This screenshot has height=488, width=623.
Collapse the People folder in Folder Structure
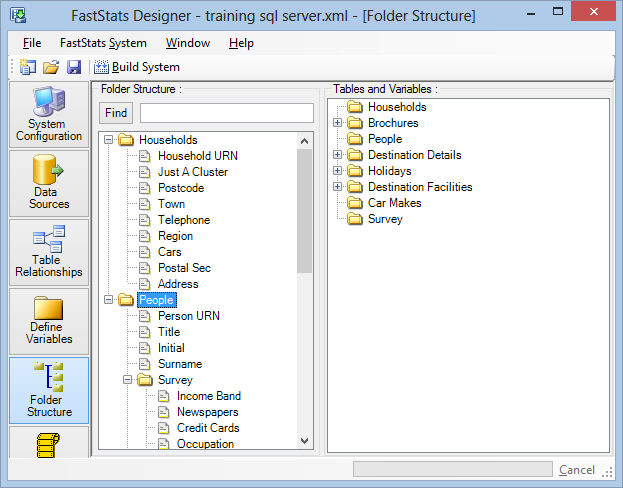(x=108, y=300)
